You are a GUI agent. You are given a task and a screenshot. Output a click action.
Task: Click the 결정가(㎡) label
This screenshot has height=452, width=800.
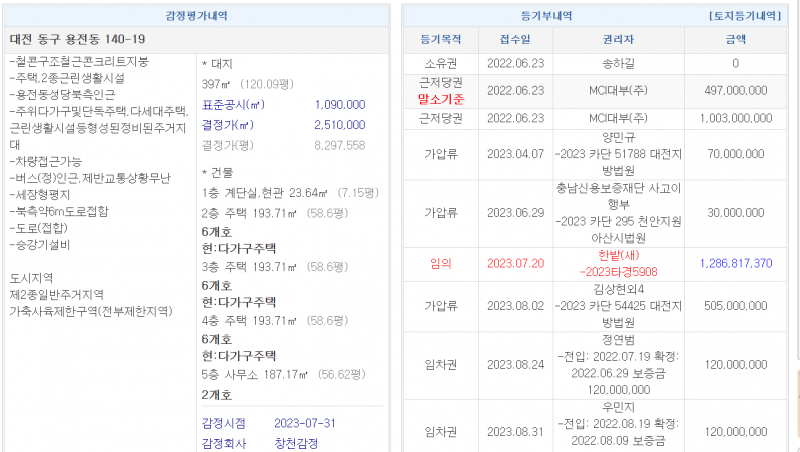(229, 125)
